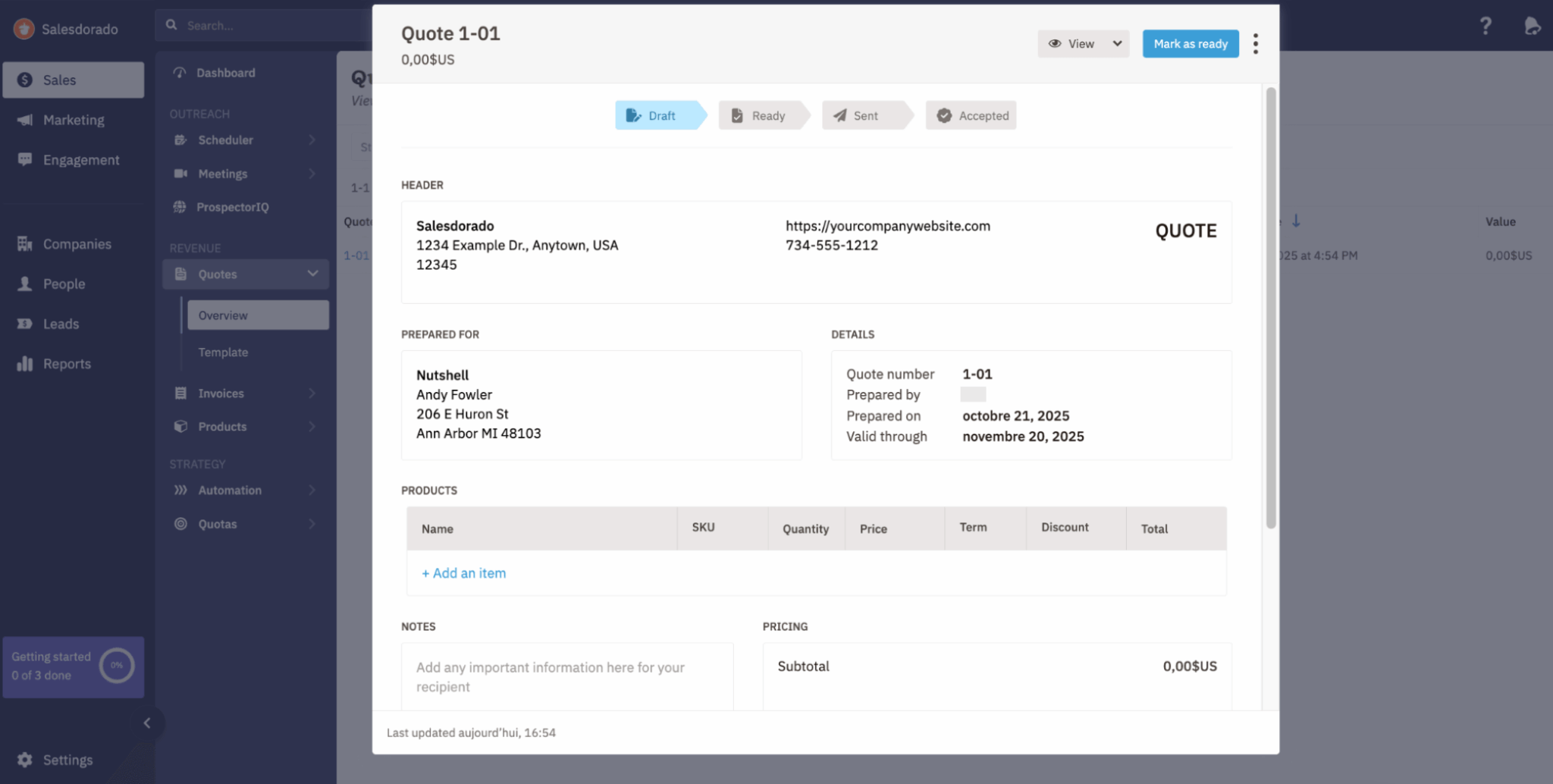Set quote status to Accepted

[x=972, y=116]
